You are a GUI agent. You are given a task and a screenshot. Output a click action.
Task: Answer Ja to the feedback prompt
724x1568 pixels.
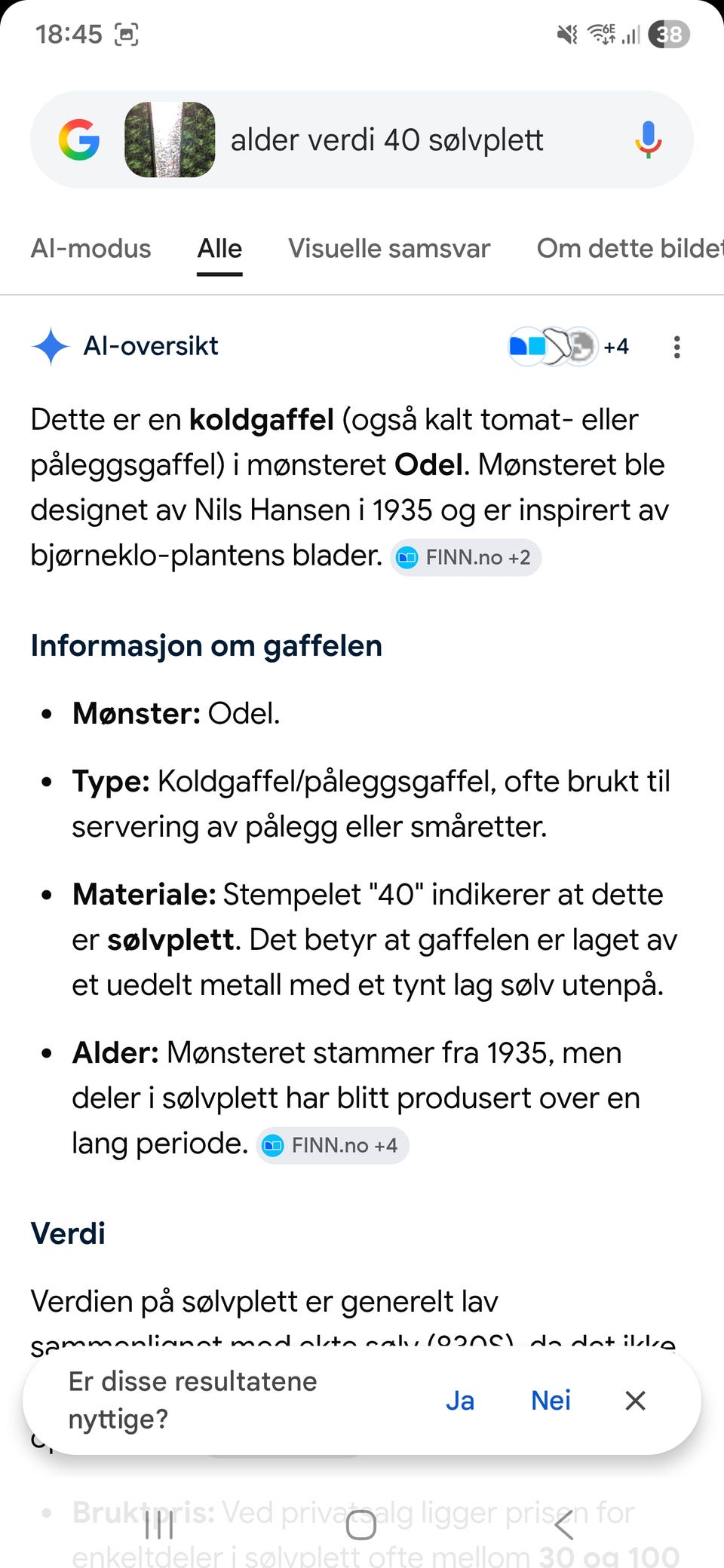tap(460, 1401)
